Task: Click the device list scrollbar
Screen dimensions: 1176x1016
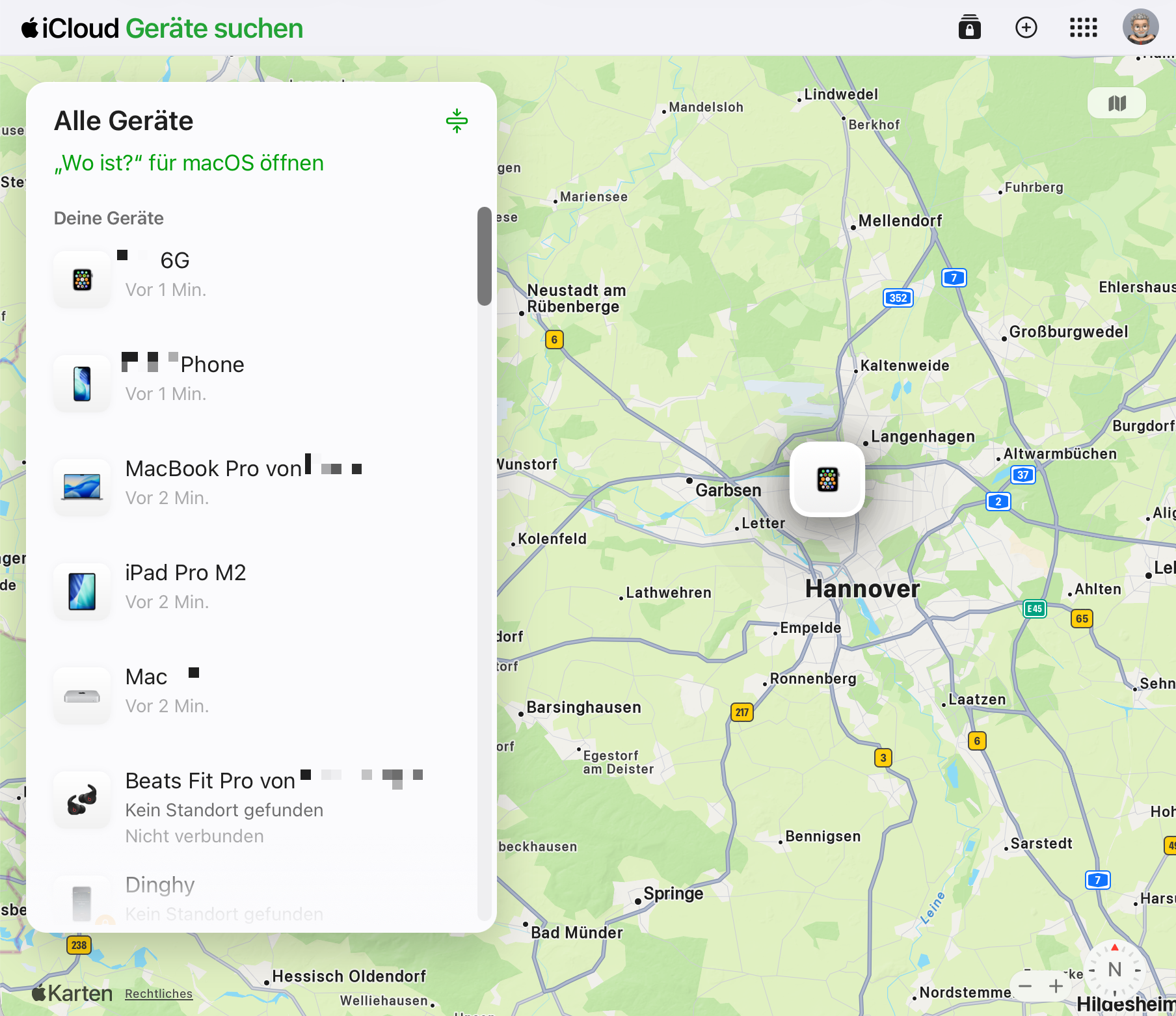Action: [x=484, y=256]
